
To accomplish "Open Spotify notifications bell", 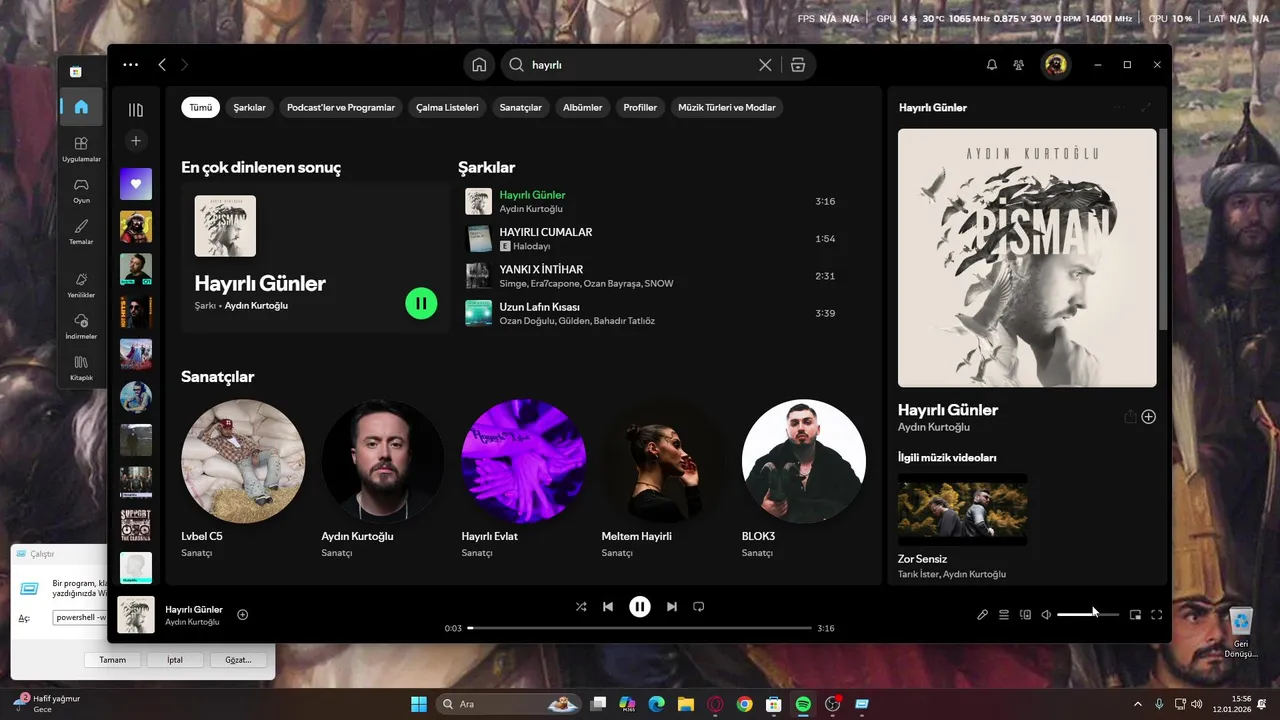I will tap(992, 65).
